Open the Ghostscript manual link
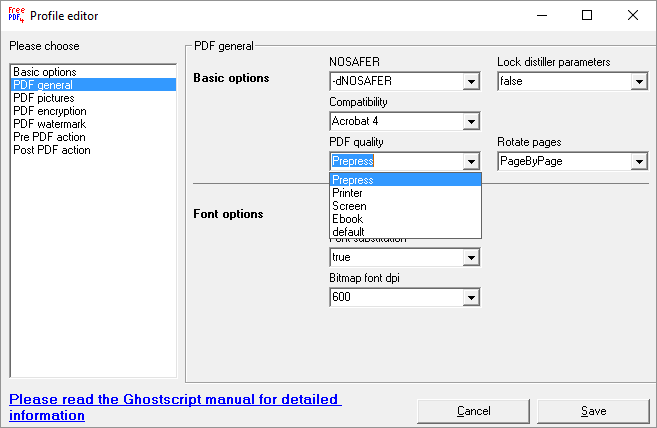657x428 pixels. click(x=175, y=407)
